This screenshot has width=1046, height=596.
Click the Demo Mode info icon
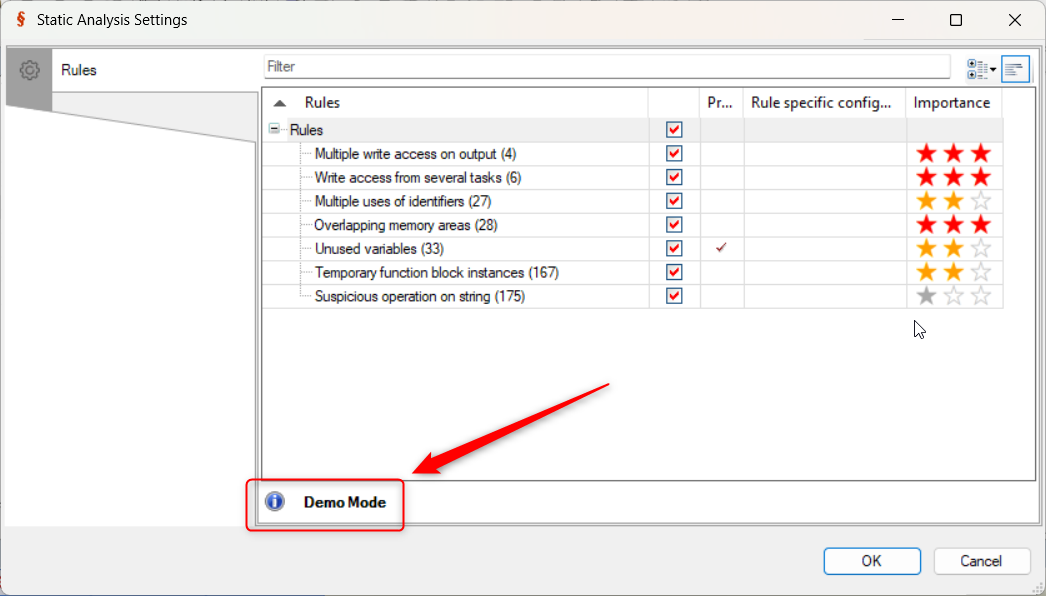[275, 502]
